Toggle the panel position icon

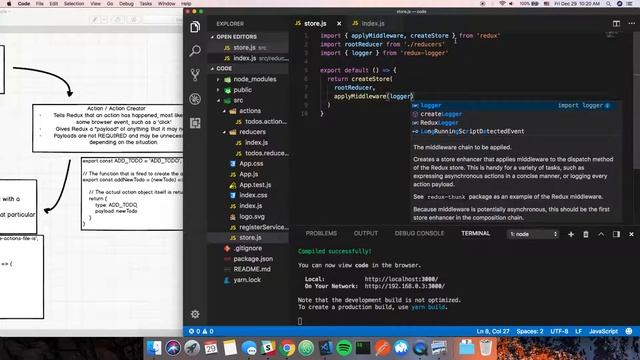click(616, 234)
